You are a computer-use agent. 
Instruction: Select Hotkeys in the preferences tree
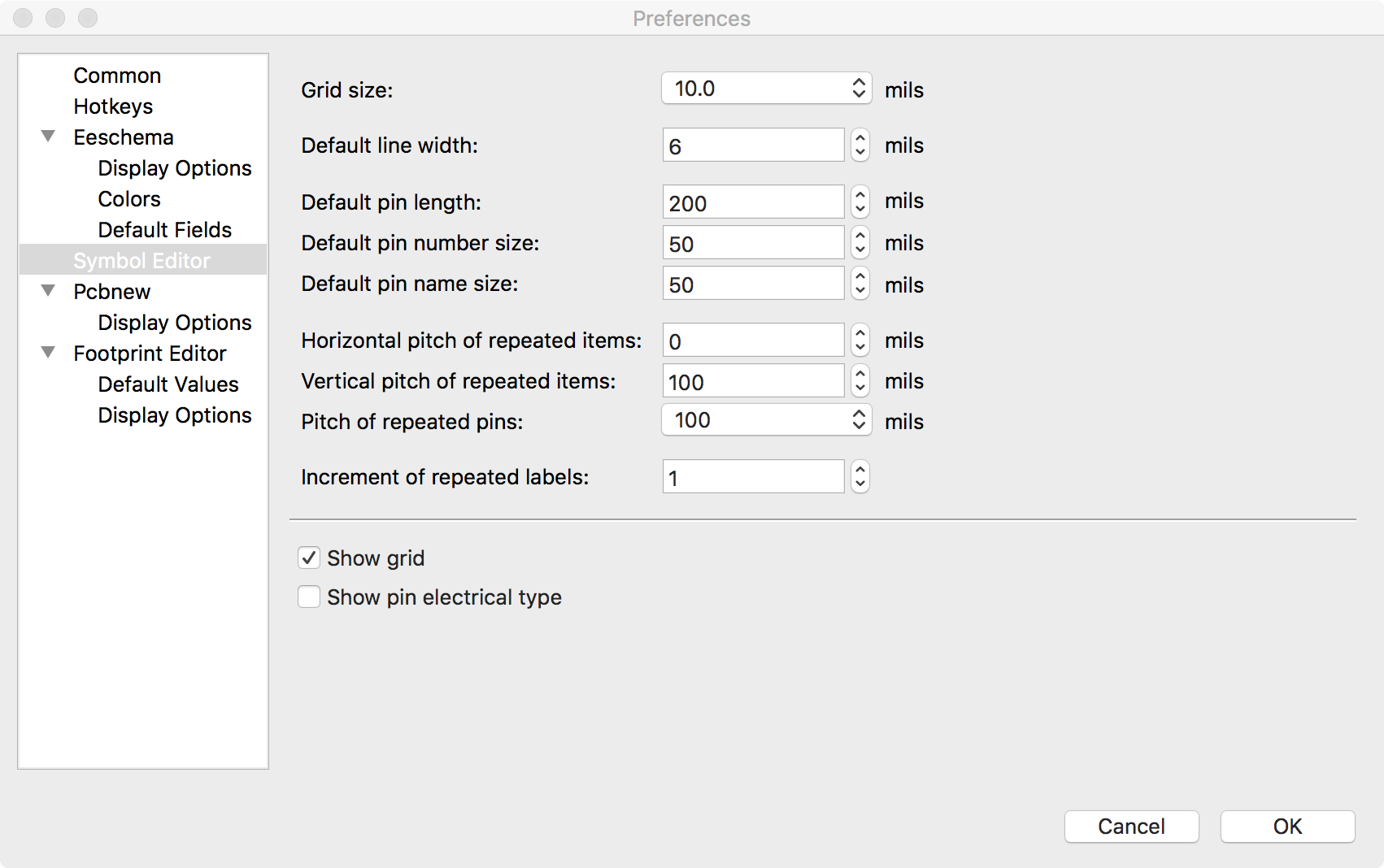pos(113,106)
